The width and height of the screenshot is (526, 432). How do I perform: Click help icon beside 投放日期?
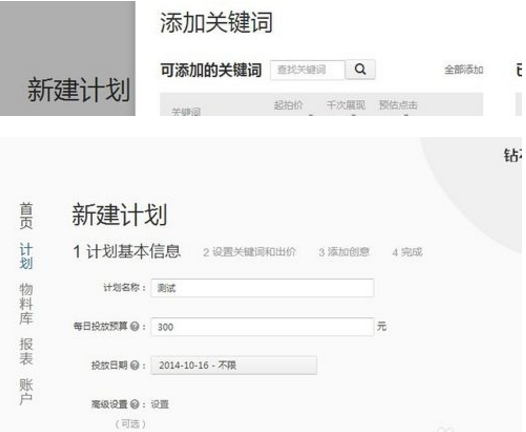point(135,365)
